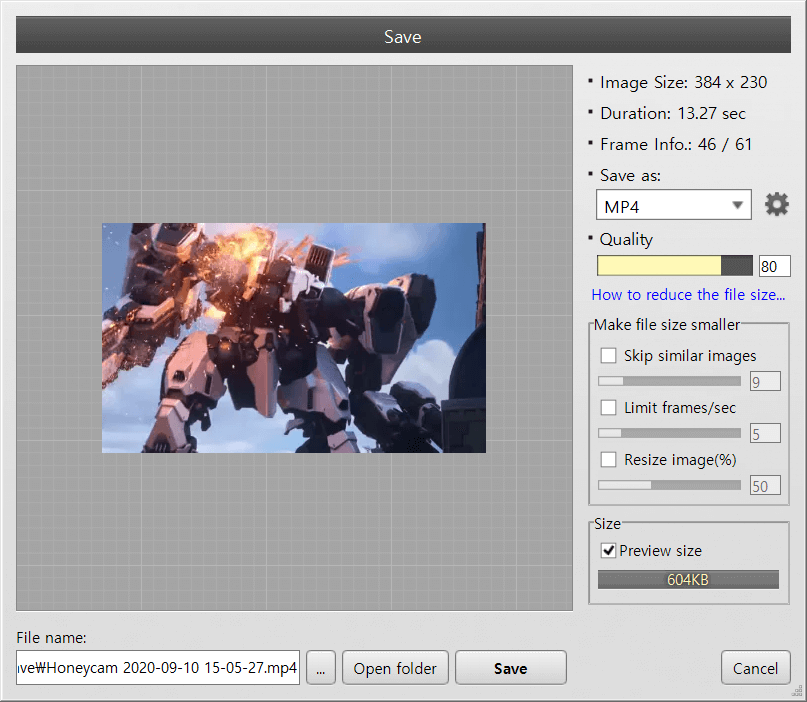Open the Save as format dropdown
Image resolution: width=807 pixels, height=702 pixels.
(673, 206)
